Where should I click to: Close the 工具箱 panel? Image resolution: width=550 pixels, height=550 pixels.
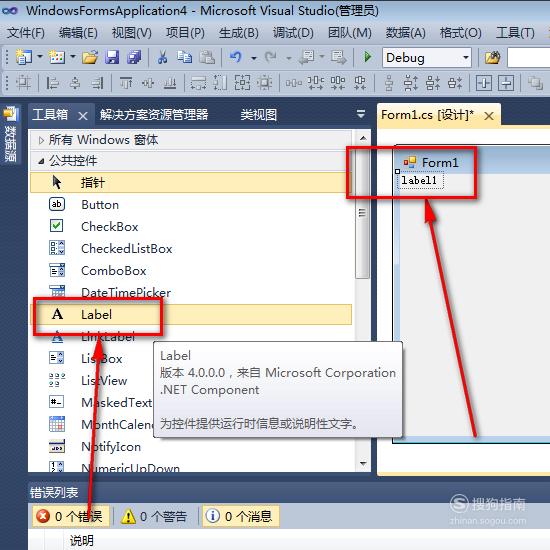coord(83,116)
